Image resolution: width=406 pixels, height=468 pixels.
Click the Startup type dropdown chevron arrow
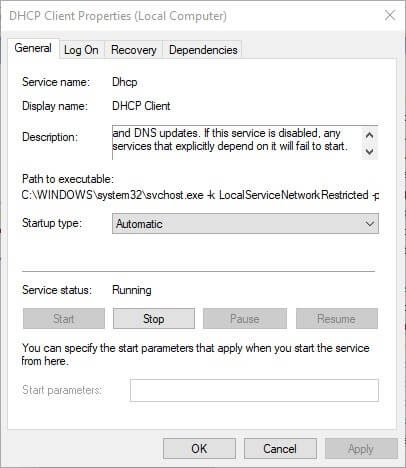pos(370,224)
